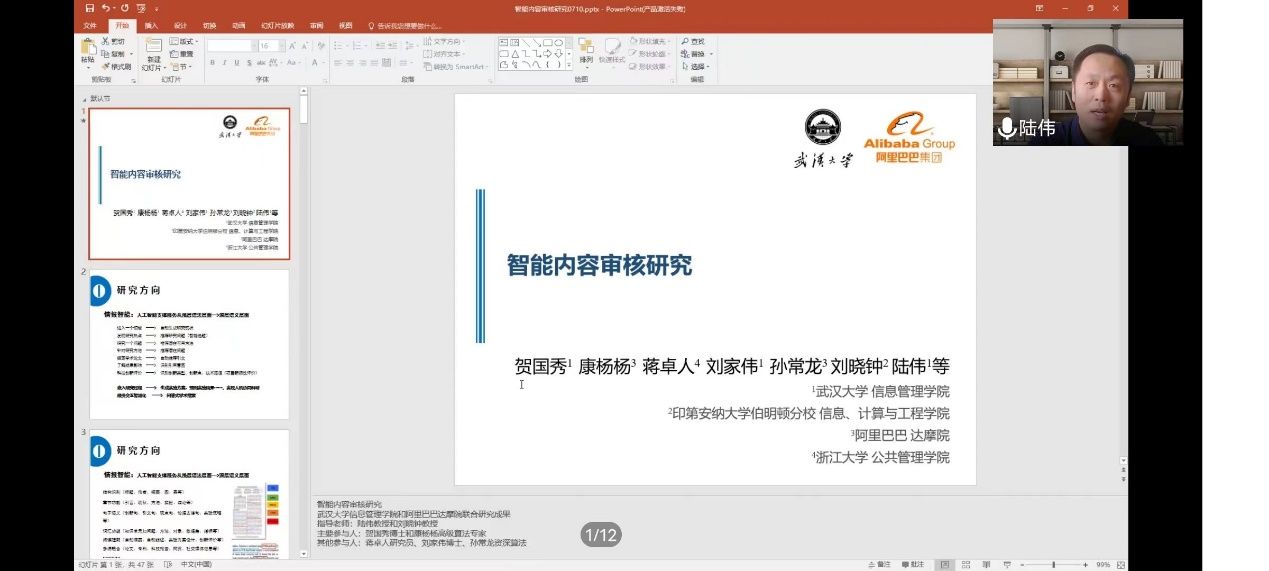
Task: Toggle Italic formatting
Action: point(224,62)
